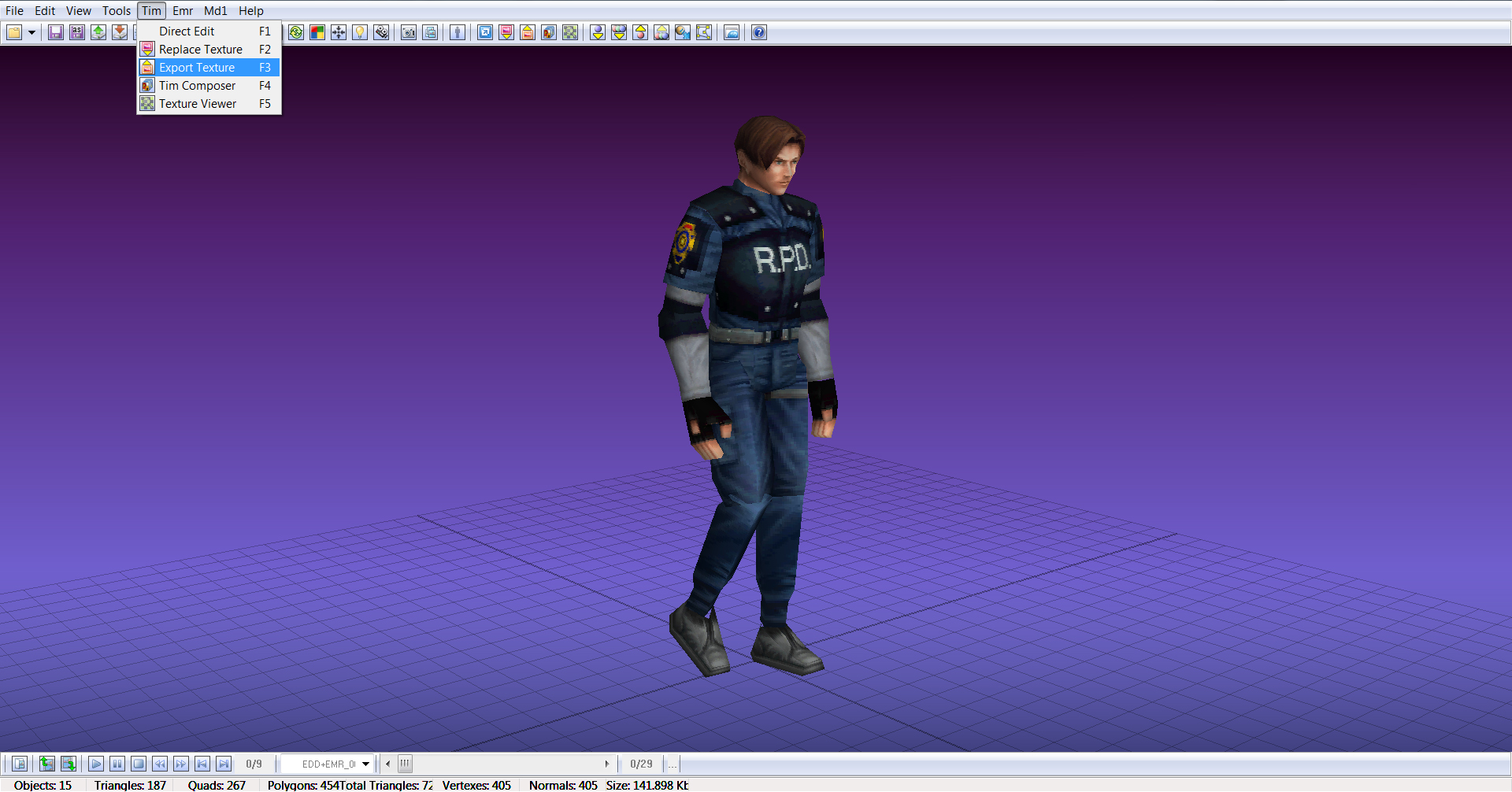
Task: Click the blue picture window icon
Action: [x=732, y=32]
